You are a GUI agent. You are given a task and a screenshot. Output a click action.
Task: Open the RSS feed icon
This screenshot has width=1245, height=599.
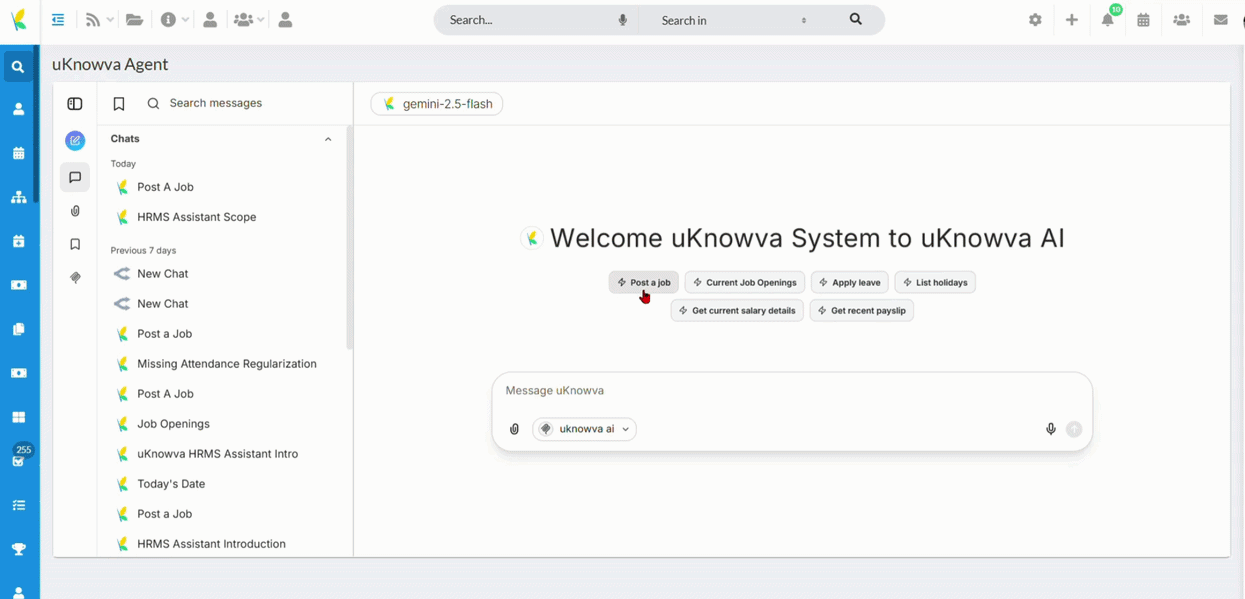[93, 20]
